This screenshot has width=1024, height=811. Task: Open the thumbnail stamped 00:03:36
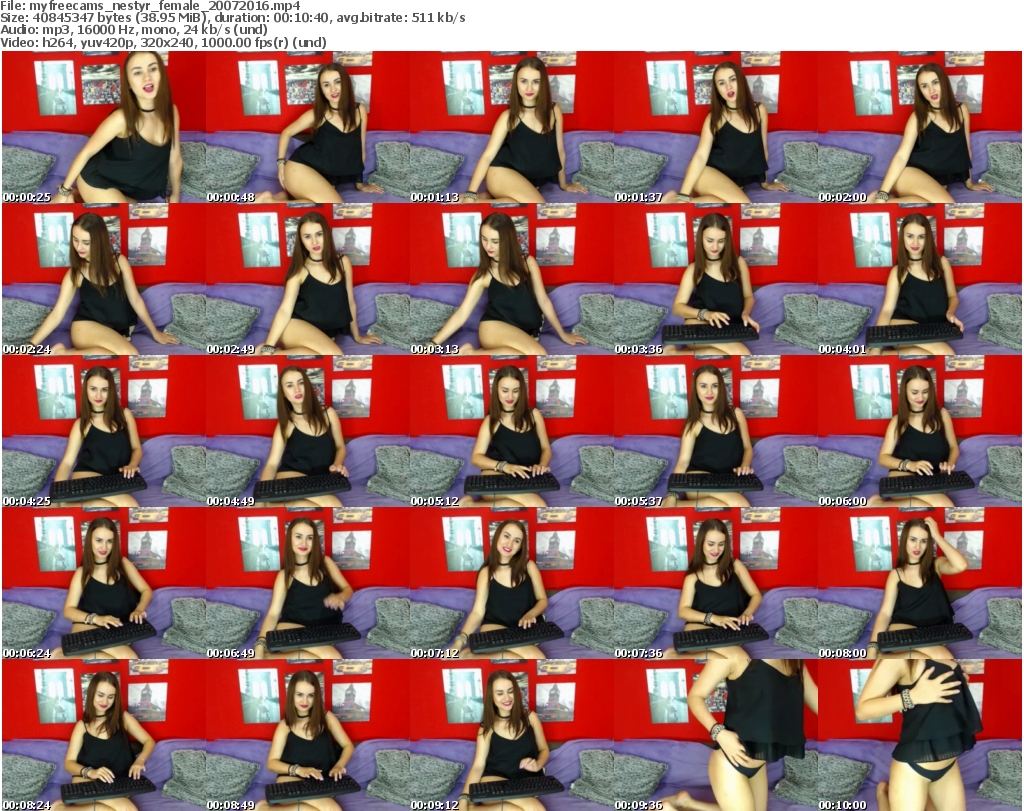pos(716,279)
